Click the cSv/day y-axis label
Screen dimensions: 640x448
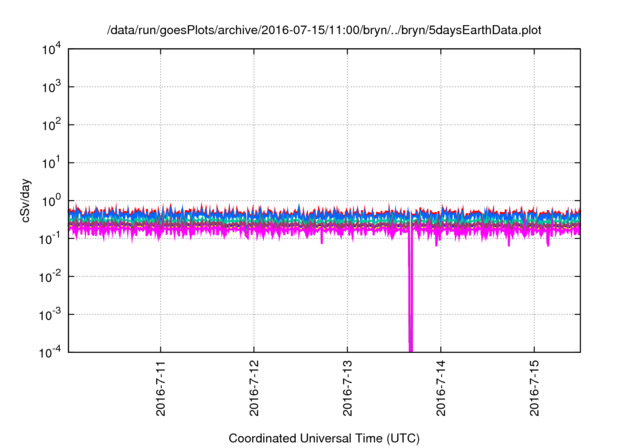[x=25, y=200]
